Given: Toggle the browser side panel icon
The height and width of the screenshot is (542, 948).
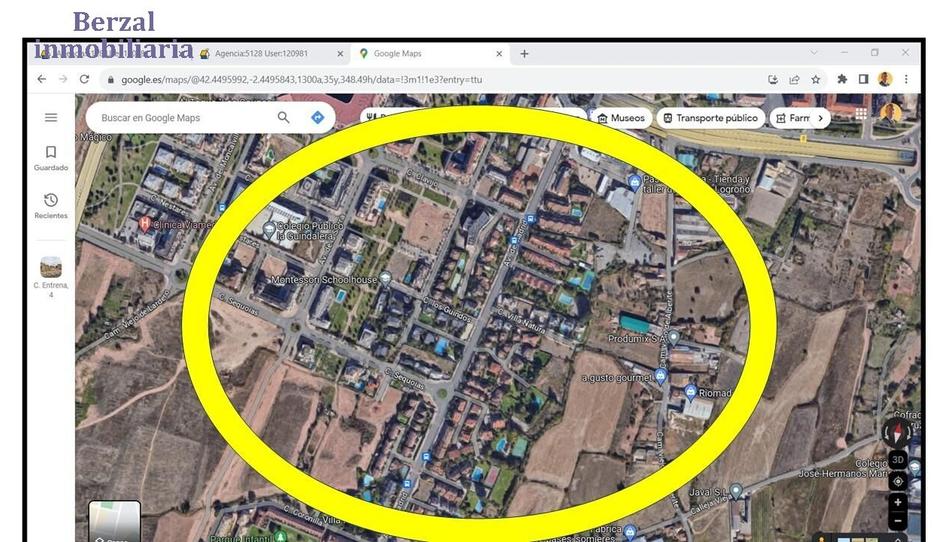Looking at the screenshot, I should coord(863,80).
